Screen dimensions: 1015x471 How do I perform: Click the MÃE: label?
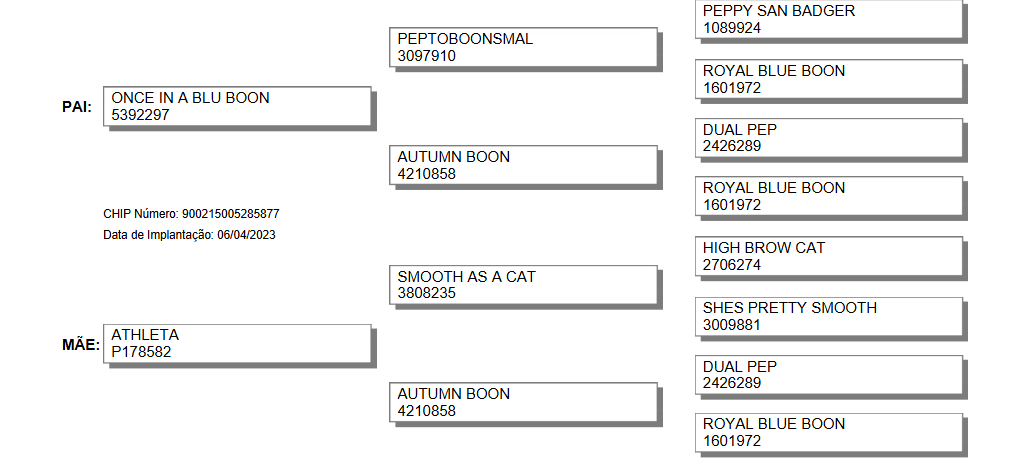pyautogui.click(x=81, y=345)
